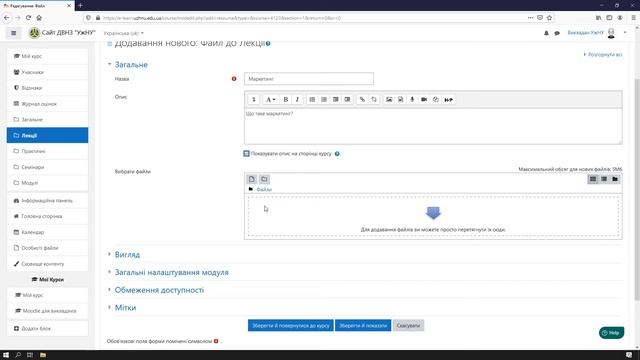The height and width of the screenshot is (360, 640).
Task: Click inside the description text area
Action: pyautogui.click(x=433, y=126)
